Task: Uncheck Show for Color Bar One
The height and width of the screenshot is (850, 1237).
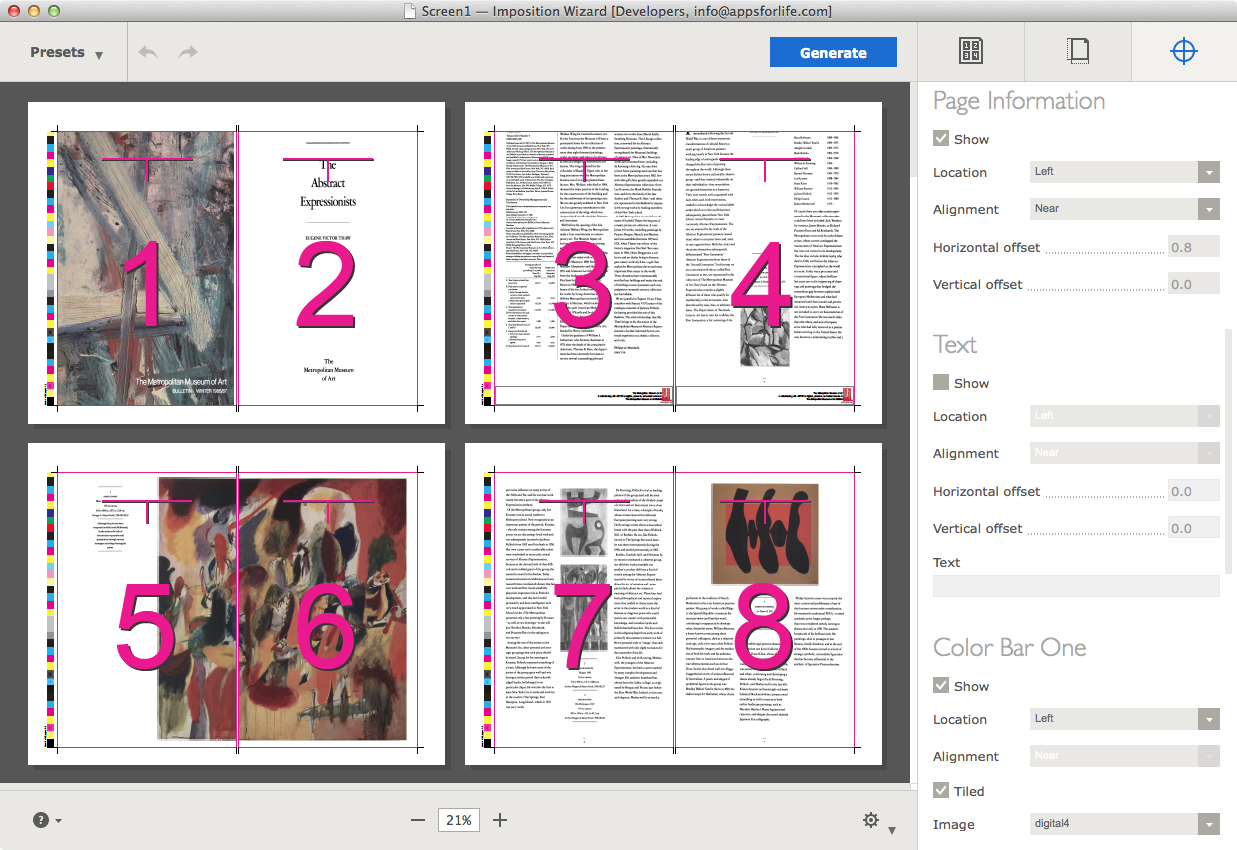Action: point(939,686)
